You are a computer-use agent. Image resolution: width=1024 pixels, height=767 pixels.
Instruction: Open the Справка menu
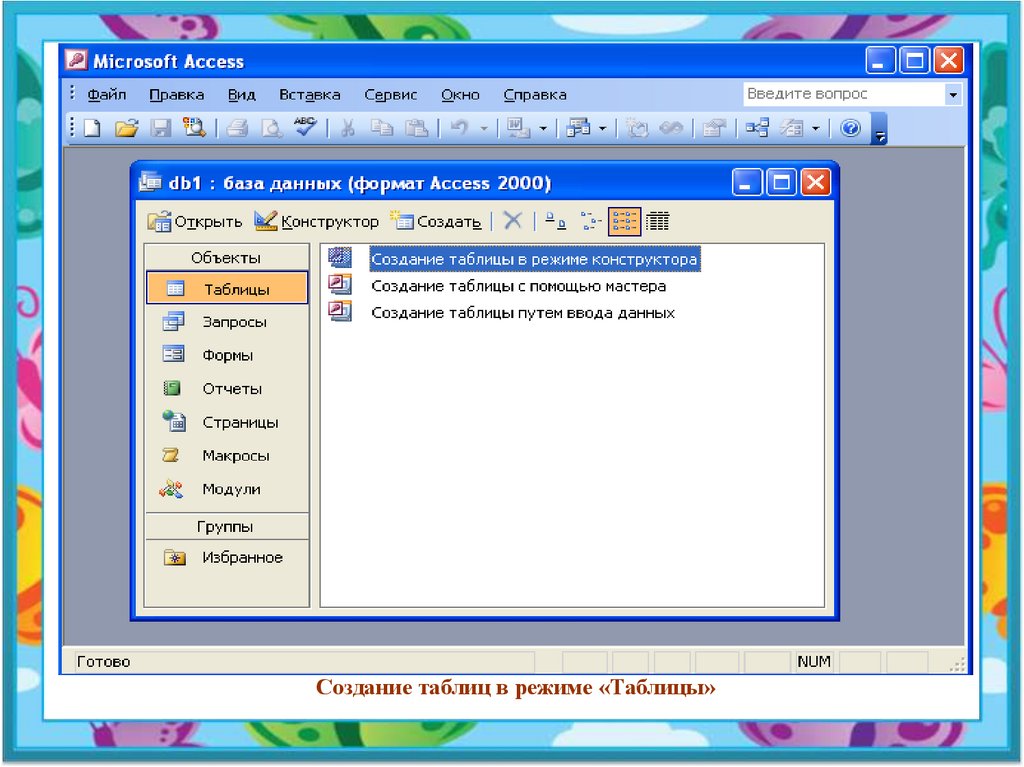point(535,95)
